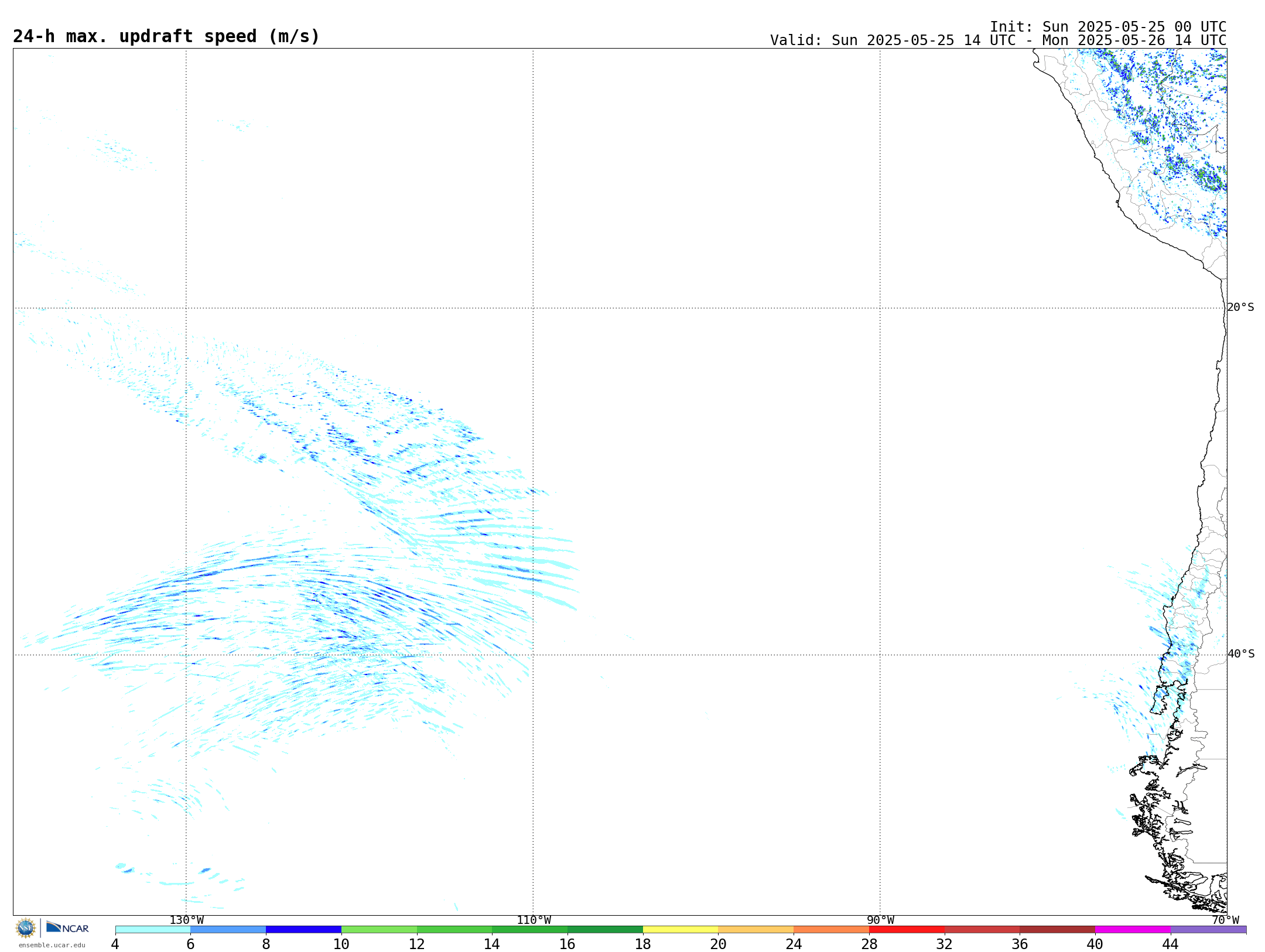The width and height of the screenshot is (1265, 952).
Task: Click the '24-h max. updraft speed (m/s)' title
Action: tap(166, 36)
